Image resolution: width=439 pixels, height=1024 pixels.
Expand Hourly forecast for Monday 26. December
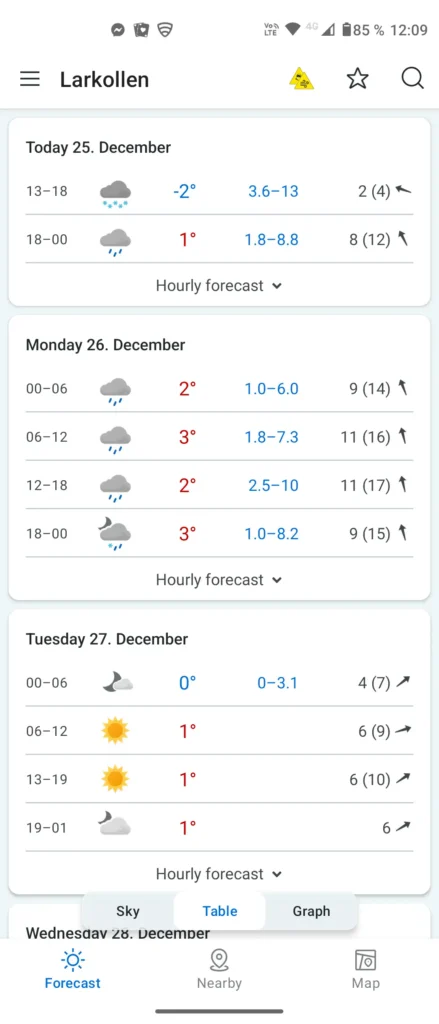click(x=219, y=580)
